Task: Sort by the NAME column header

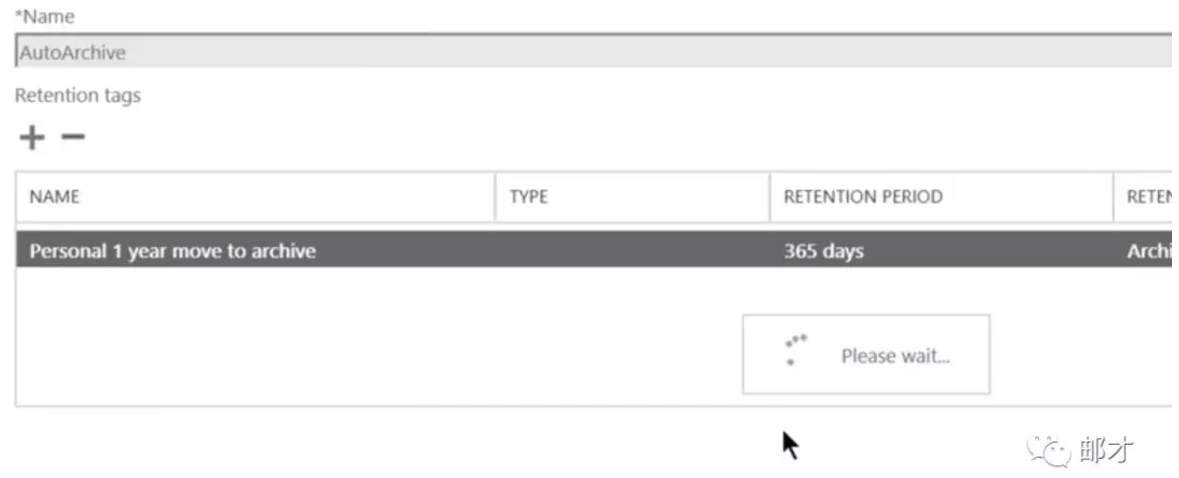Action: pyautogui.click(x=55, y=197)
